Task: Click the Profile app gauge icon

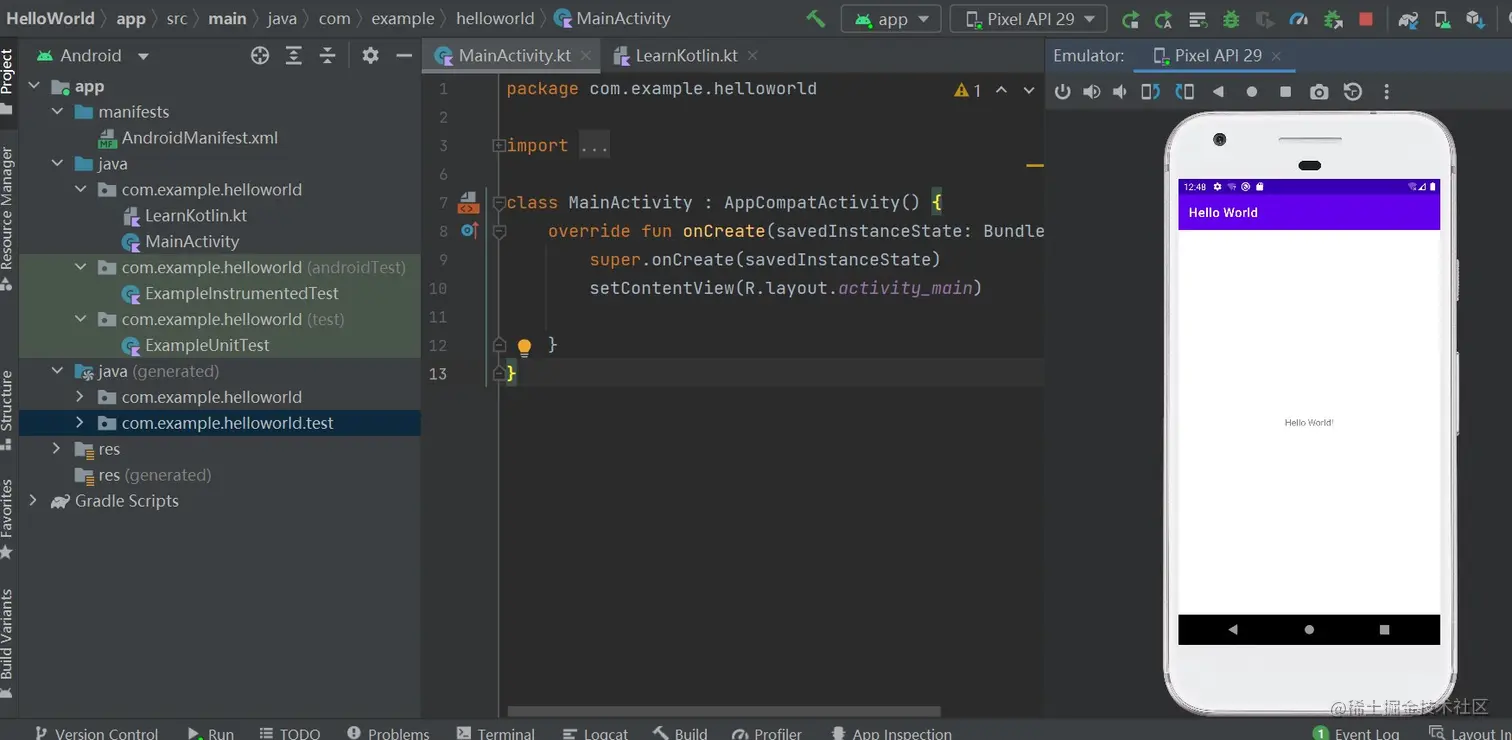Action: (x=1299, y=19)
